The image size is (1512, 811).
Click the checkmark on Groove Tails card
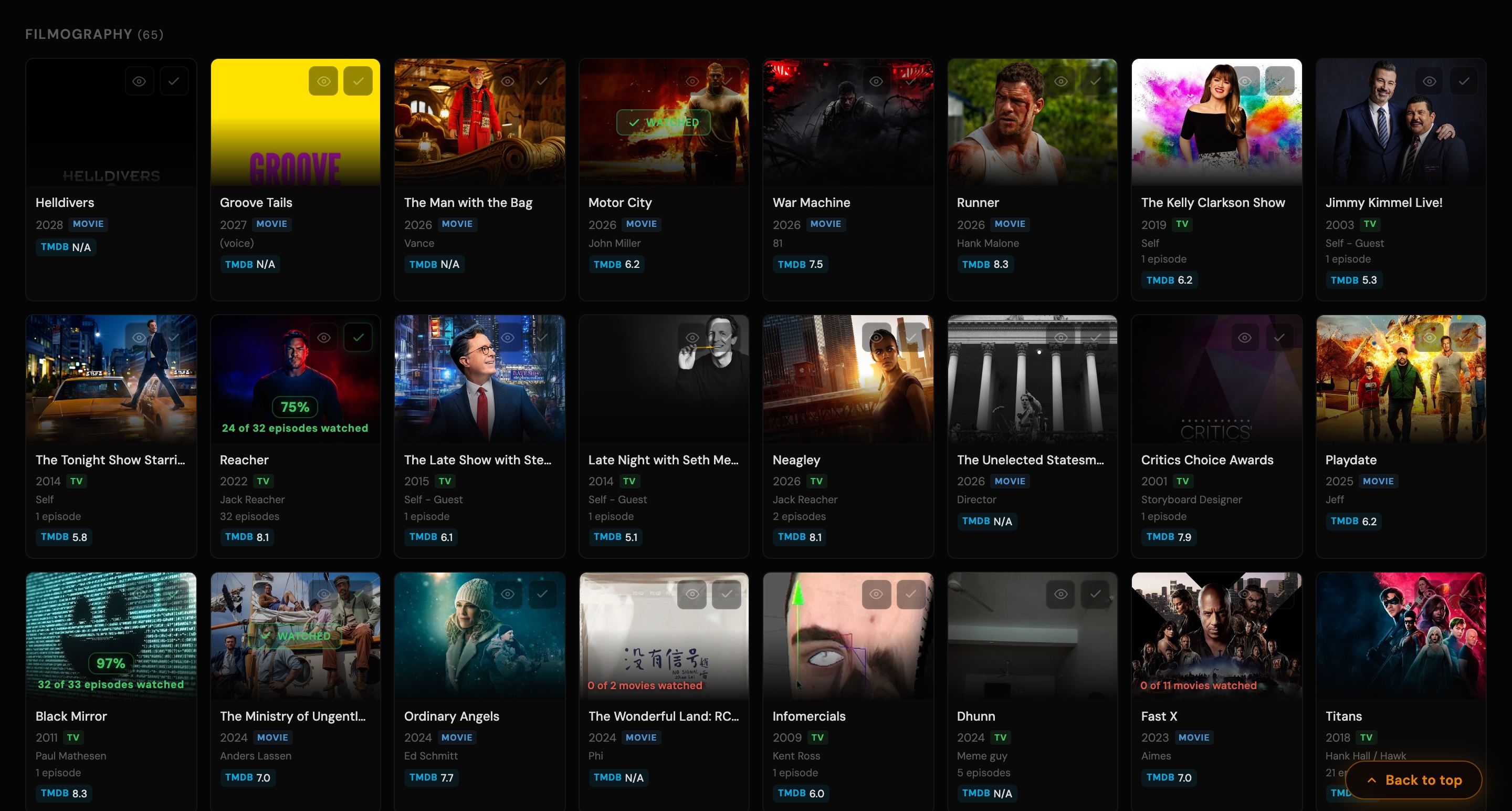tap(358, 81)
